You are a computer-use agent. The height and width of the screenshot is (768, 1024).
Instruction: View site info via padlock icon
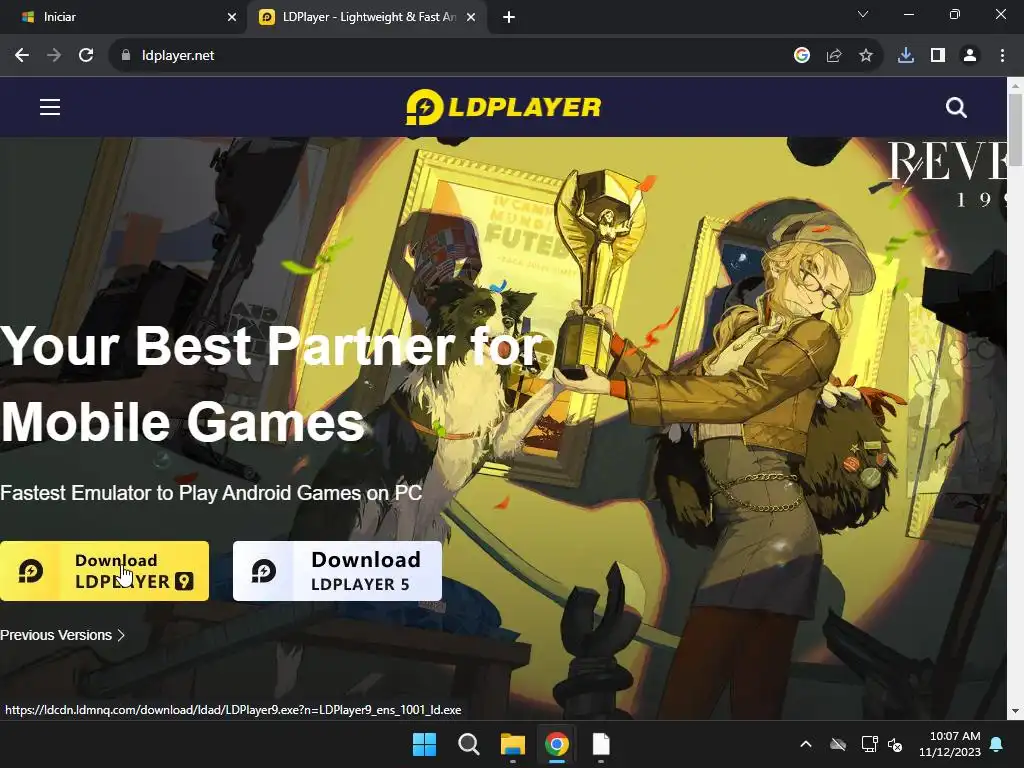click(126, 56)
